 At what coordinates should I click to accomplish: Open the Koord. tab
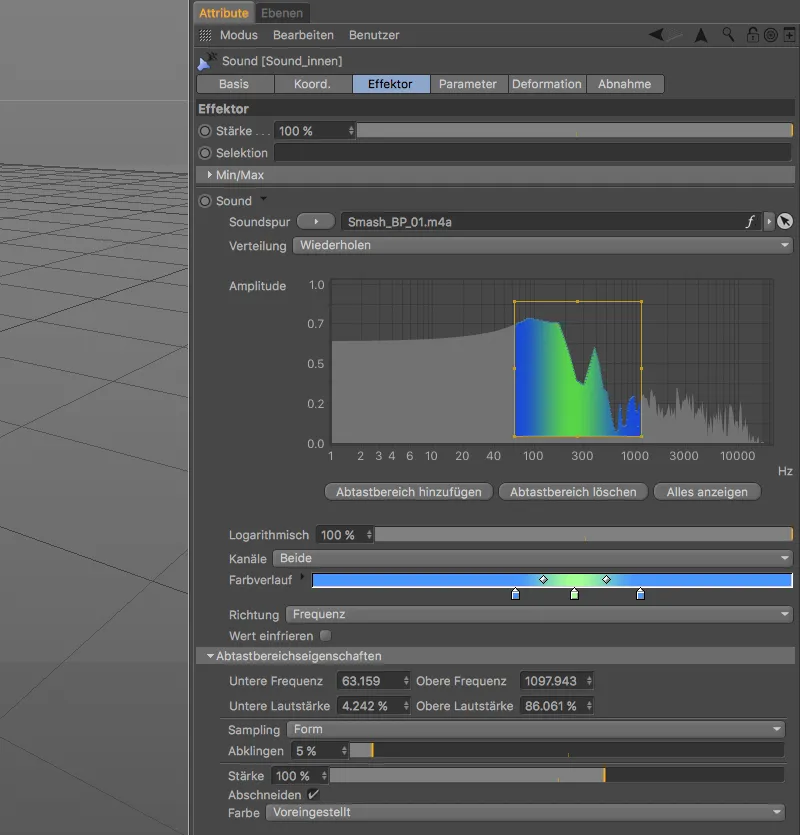(313, 84)
